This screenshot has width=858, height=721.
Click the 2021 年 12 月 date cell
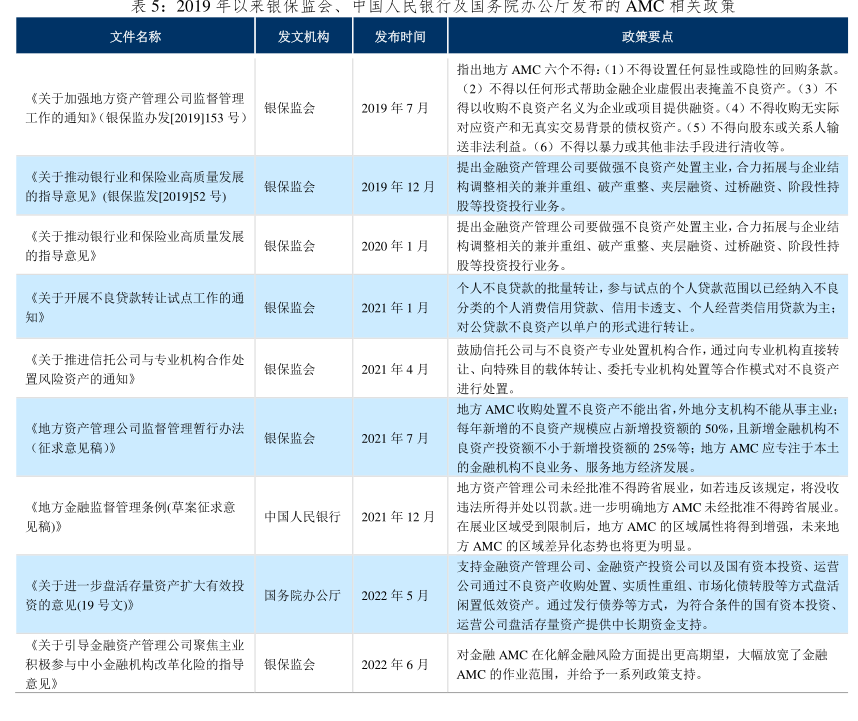397,517
